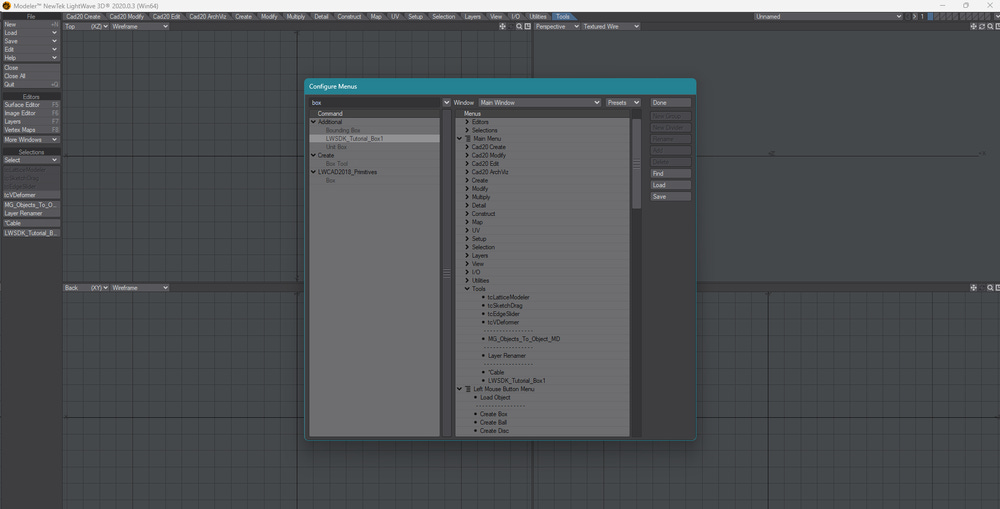Open the Image Editor
Screen dimensions: 1000x509
click(x=31, y=113)
